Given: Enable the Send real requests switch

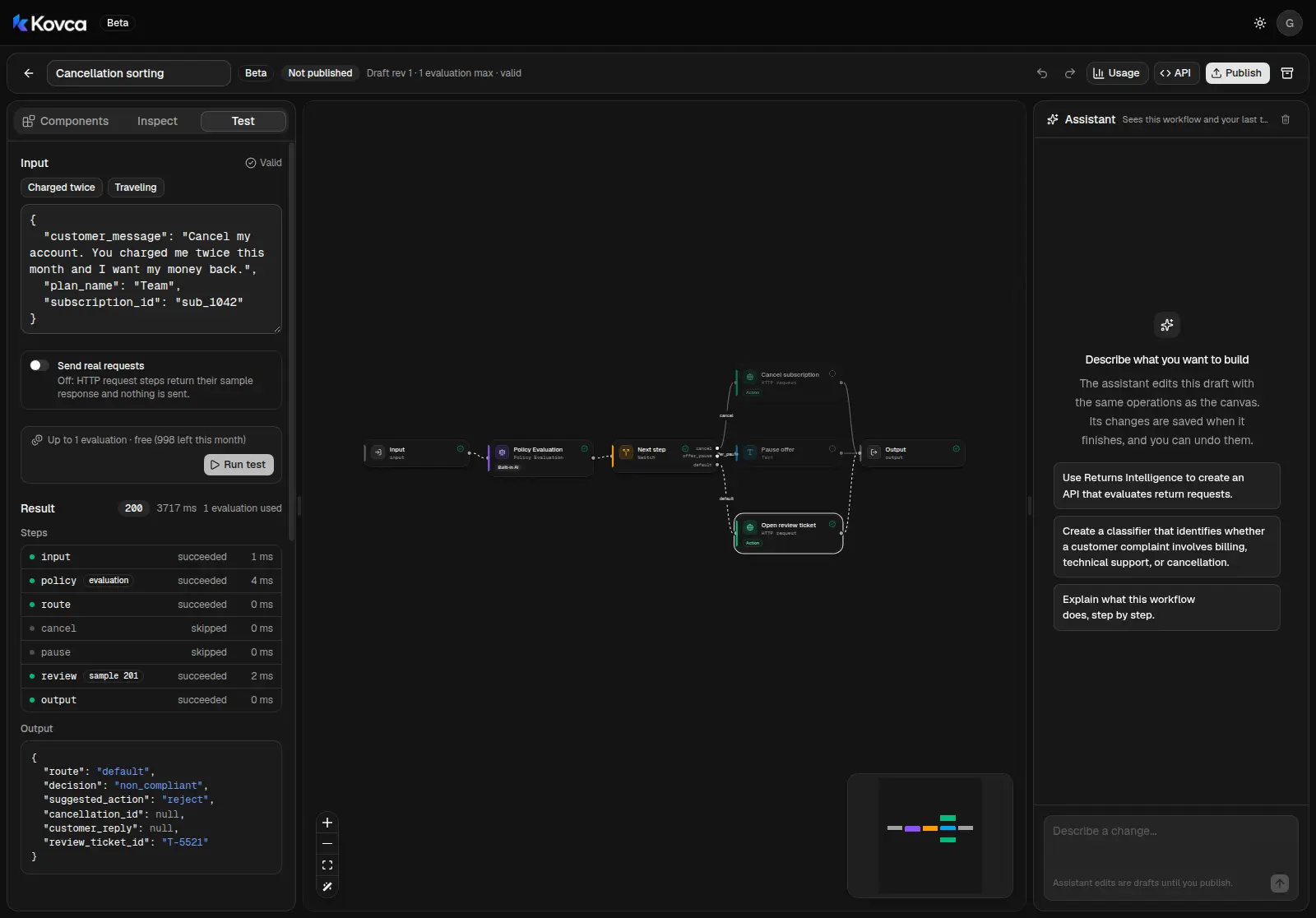Looking at the screenshot, I should coord(39,365).
